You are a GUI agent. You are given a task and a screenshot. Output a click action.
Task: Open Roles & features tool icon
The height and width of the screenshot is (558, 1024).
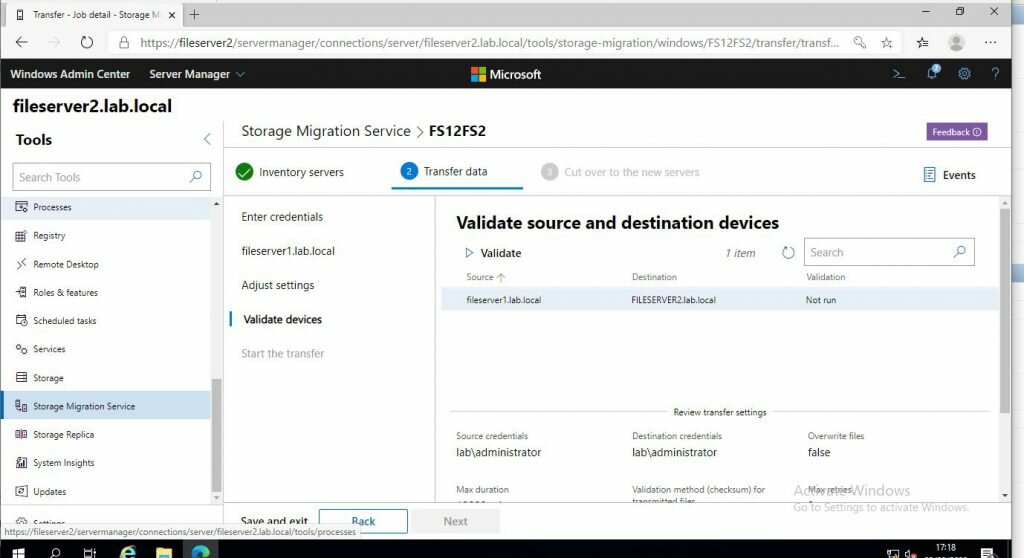click(x=21, y=292)
